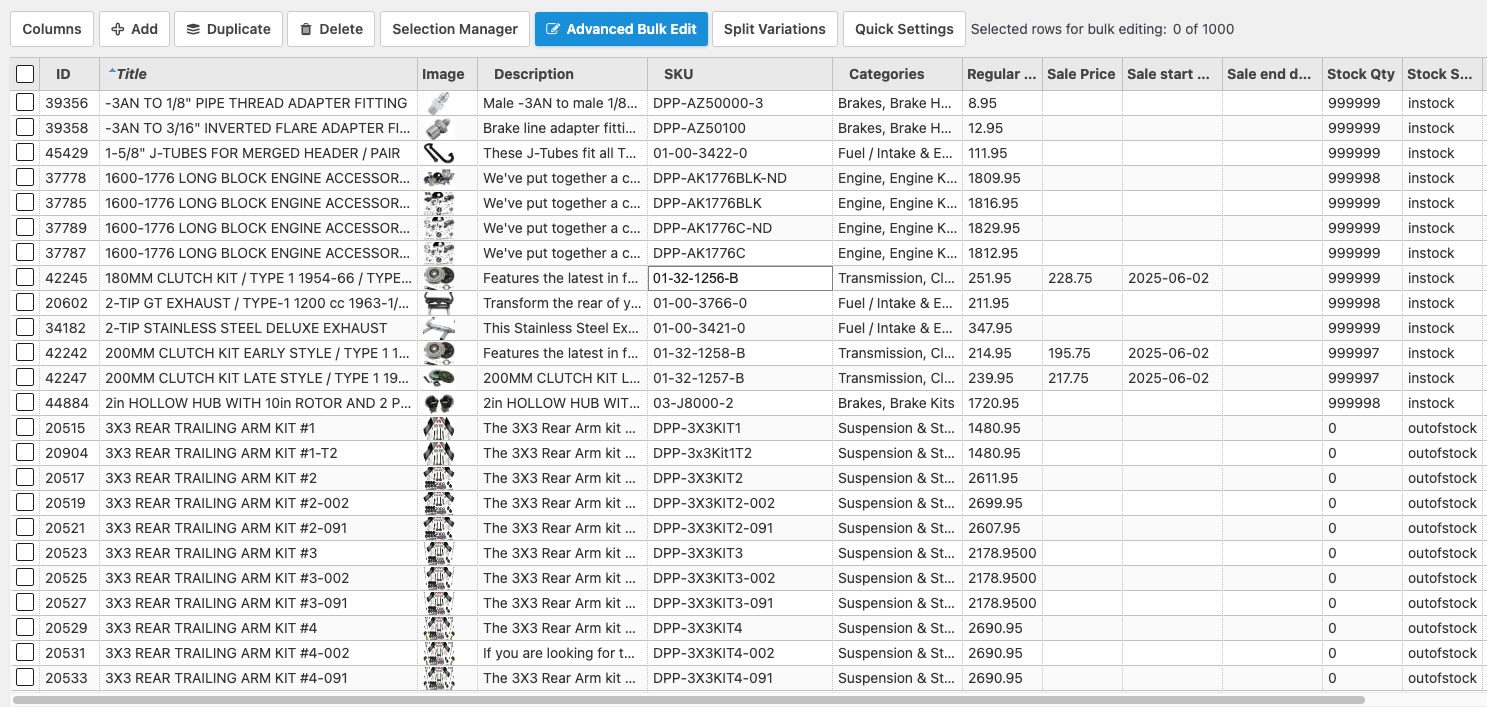Click regular price cell 111.95
This screenshot has height=707, width=1487.
(1002, 153)
